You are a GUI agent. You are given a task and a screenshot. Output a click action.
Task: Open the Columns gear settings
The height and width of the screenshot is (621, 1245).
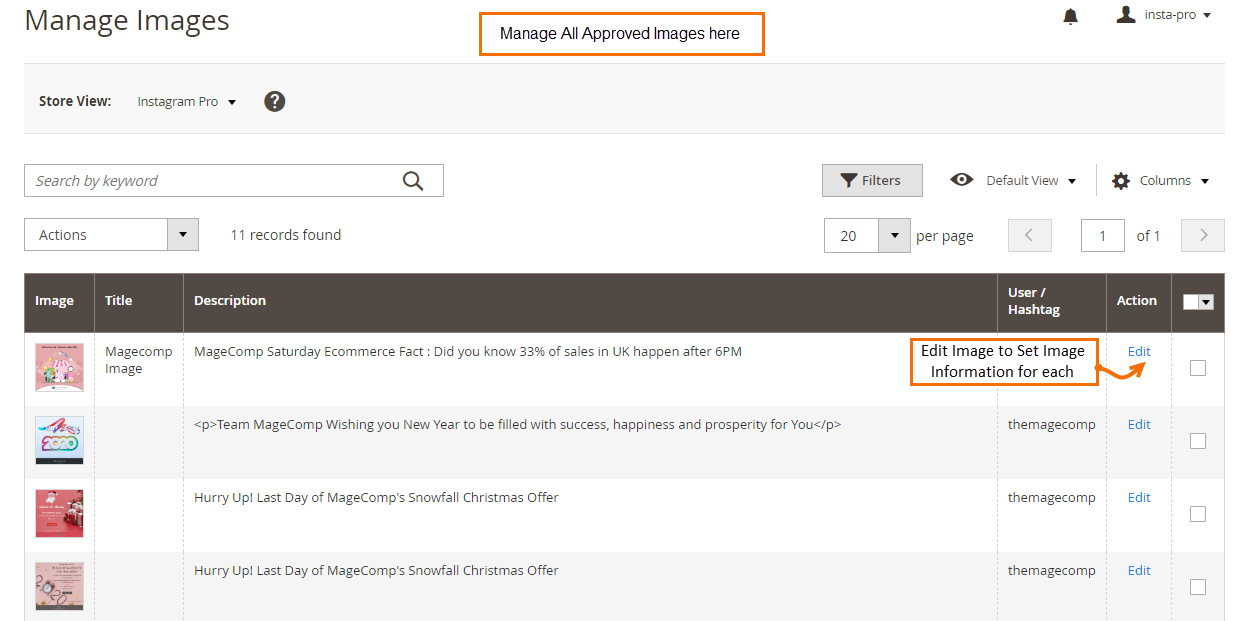point(1160,181)
